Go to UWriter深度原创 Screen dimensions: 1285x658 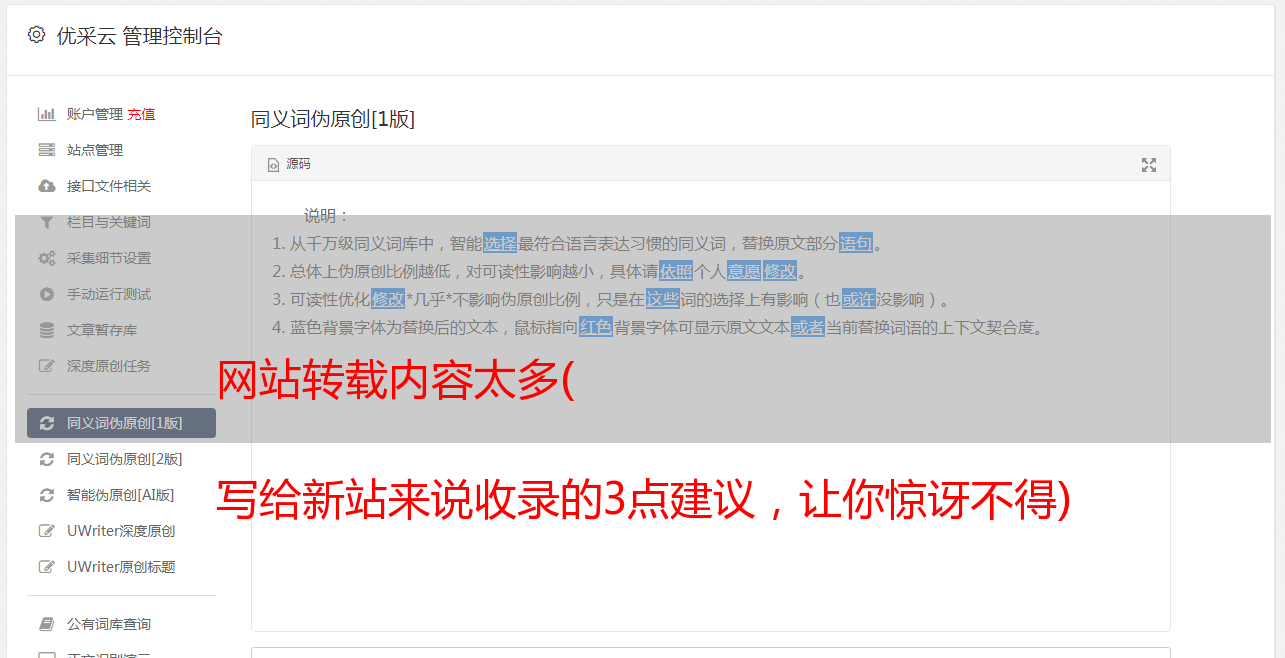[121, 531]
